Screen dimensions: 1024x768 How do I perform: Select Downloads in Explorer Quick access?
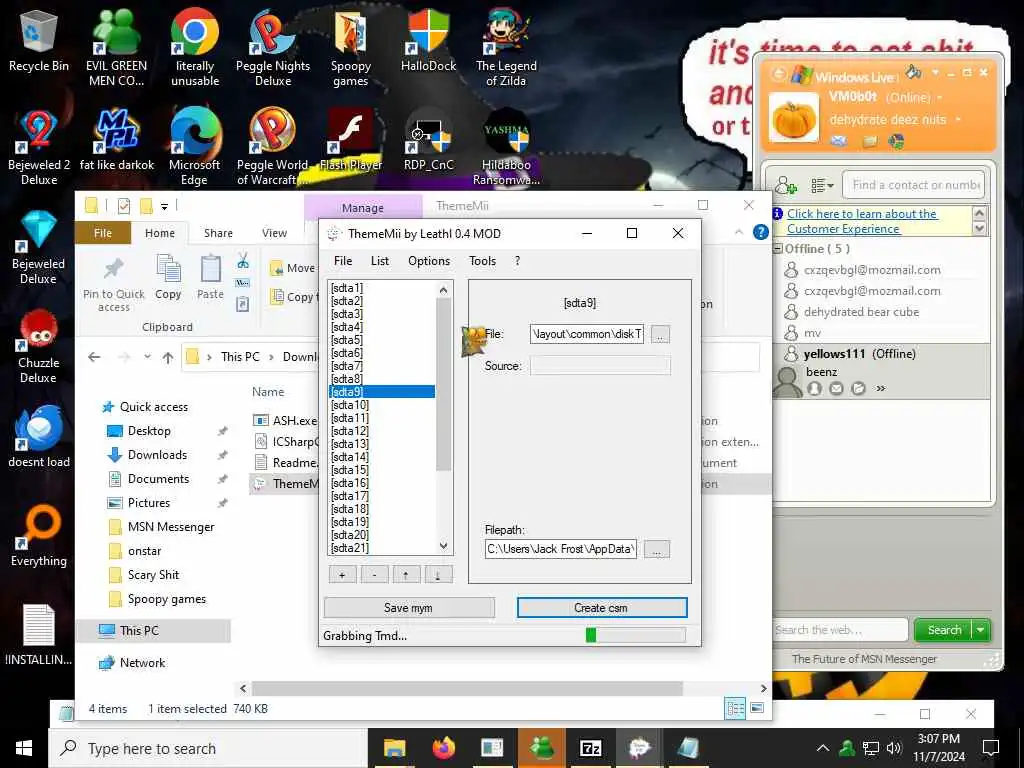pos(157,455)
